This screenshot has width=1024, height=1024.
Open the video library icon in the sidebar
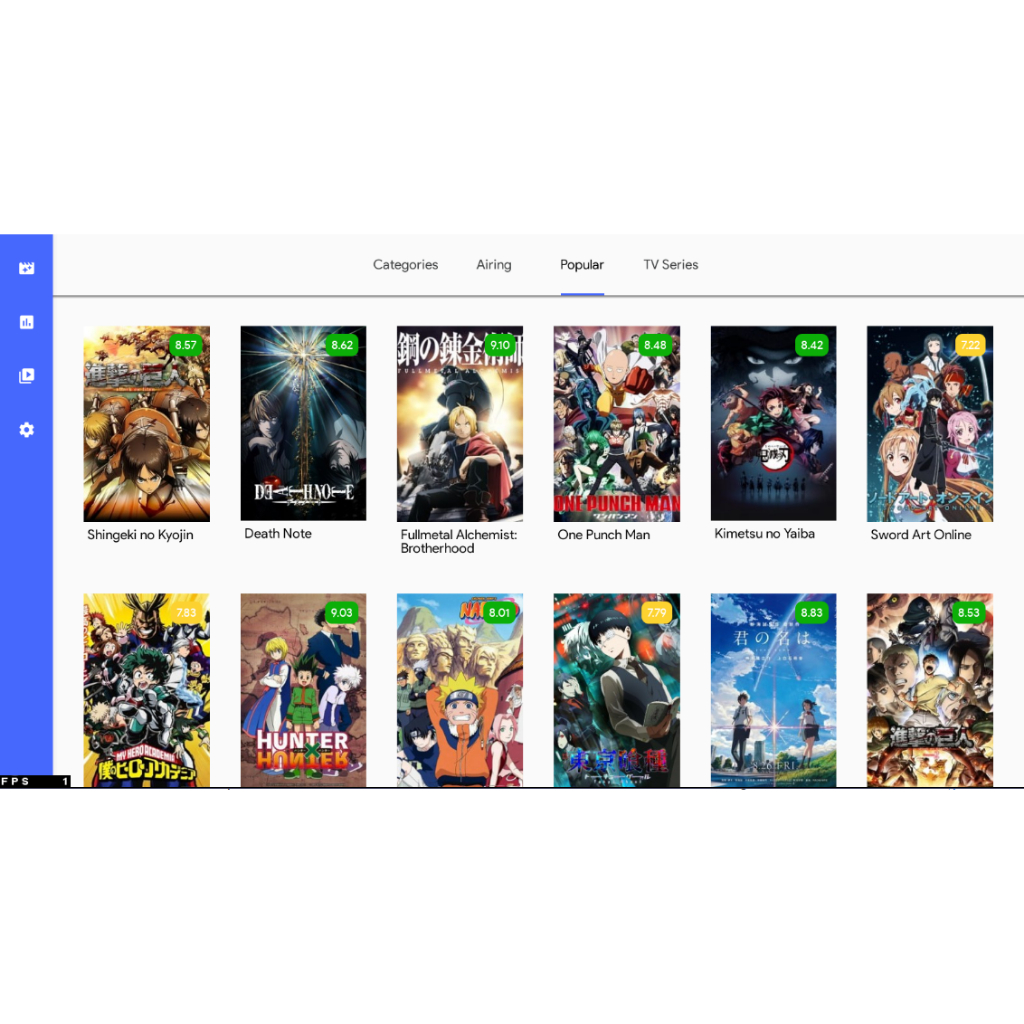[26, 376]
